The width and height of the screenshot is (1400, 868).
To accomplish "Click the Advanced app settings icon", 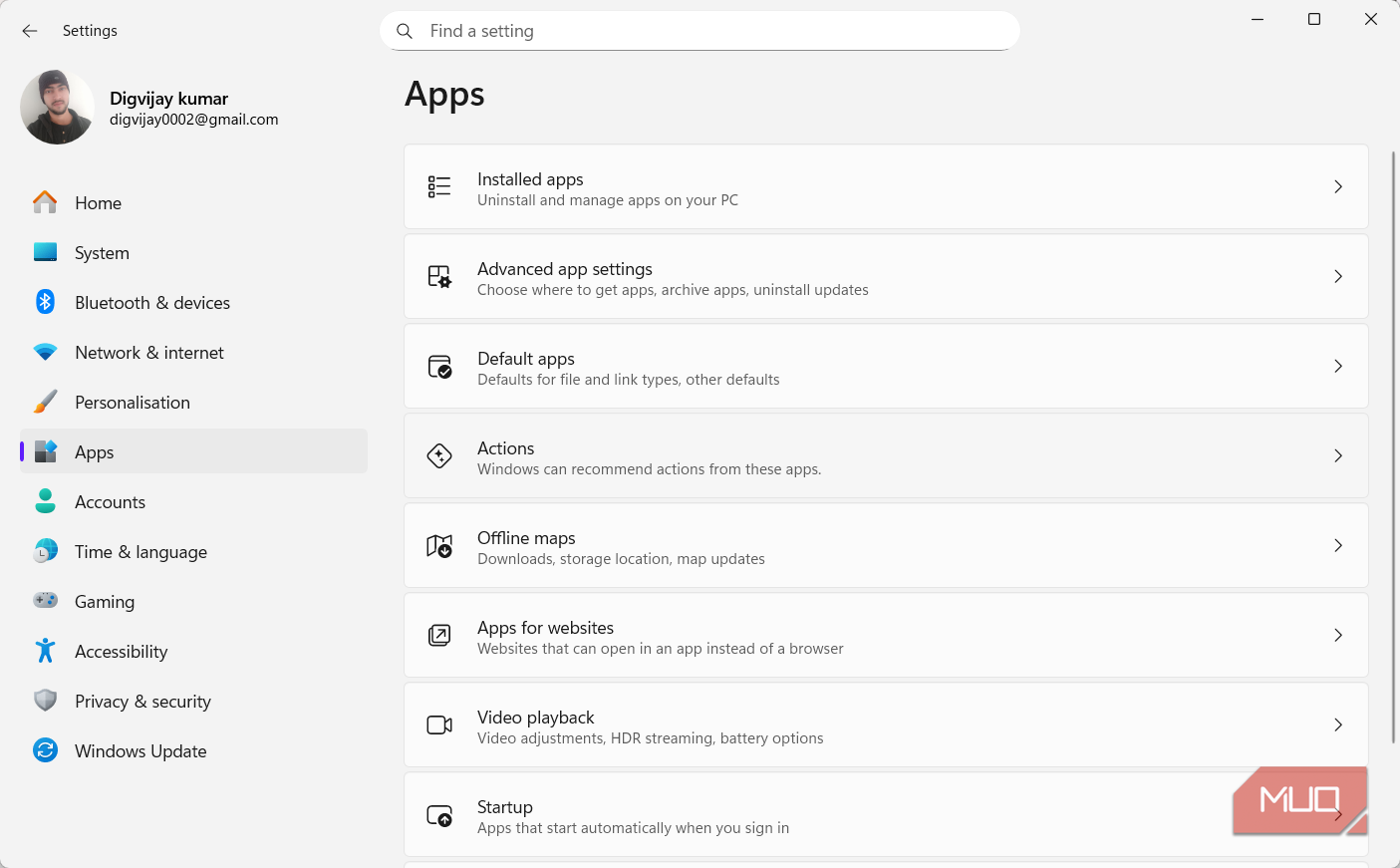I will pyautogui.click(x=439, y=276).
